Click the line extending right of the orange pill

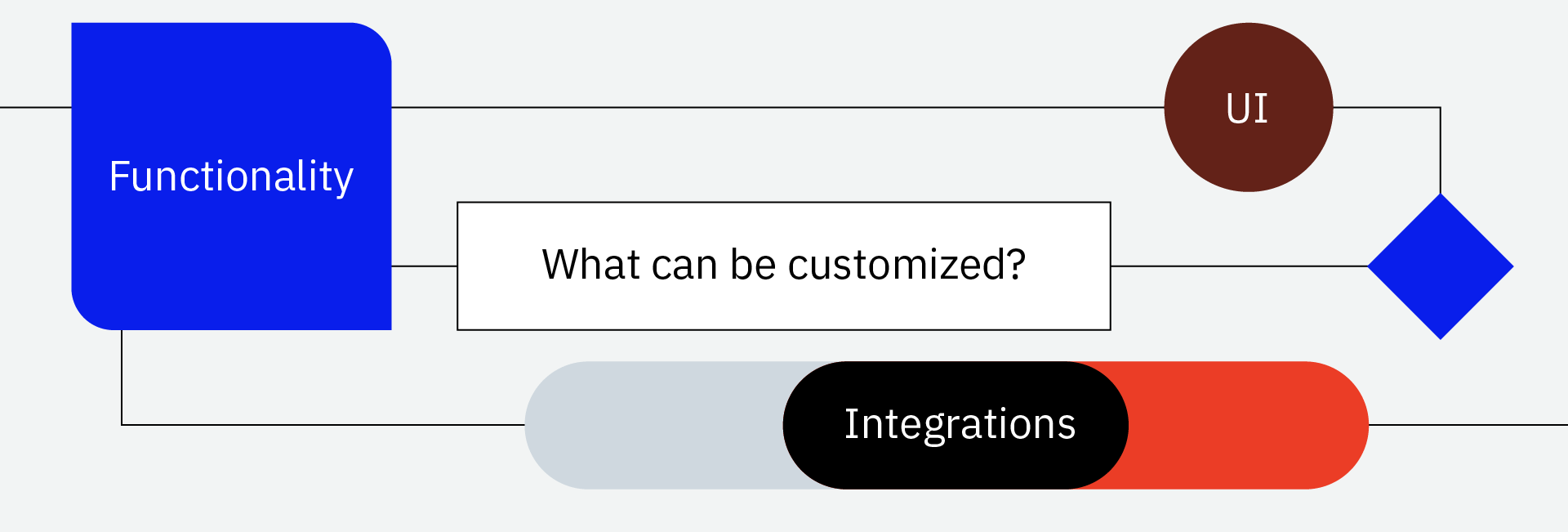point(1470,425)
